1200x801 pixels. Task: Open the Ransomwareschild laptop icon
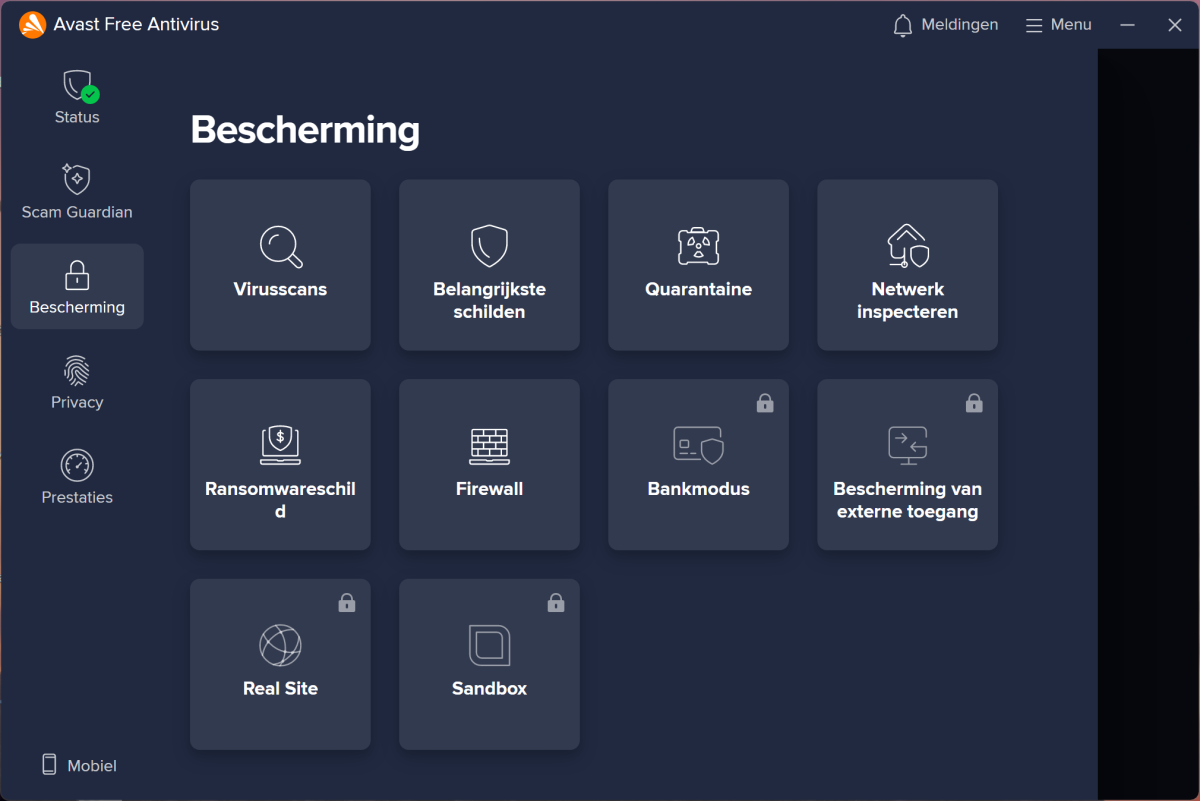[280, 445]
